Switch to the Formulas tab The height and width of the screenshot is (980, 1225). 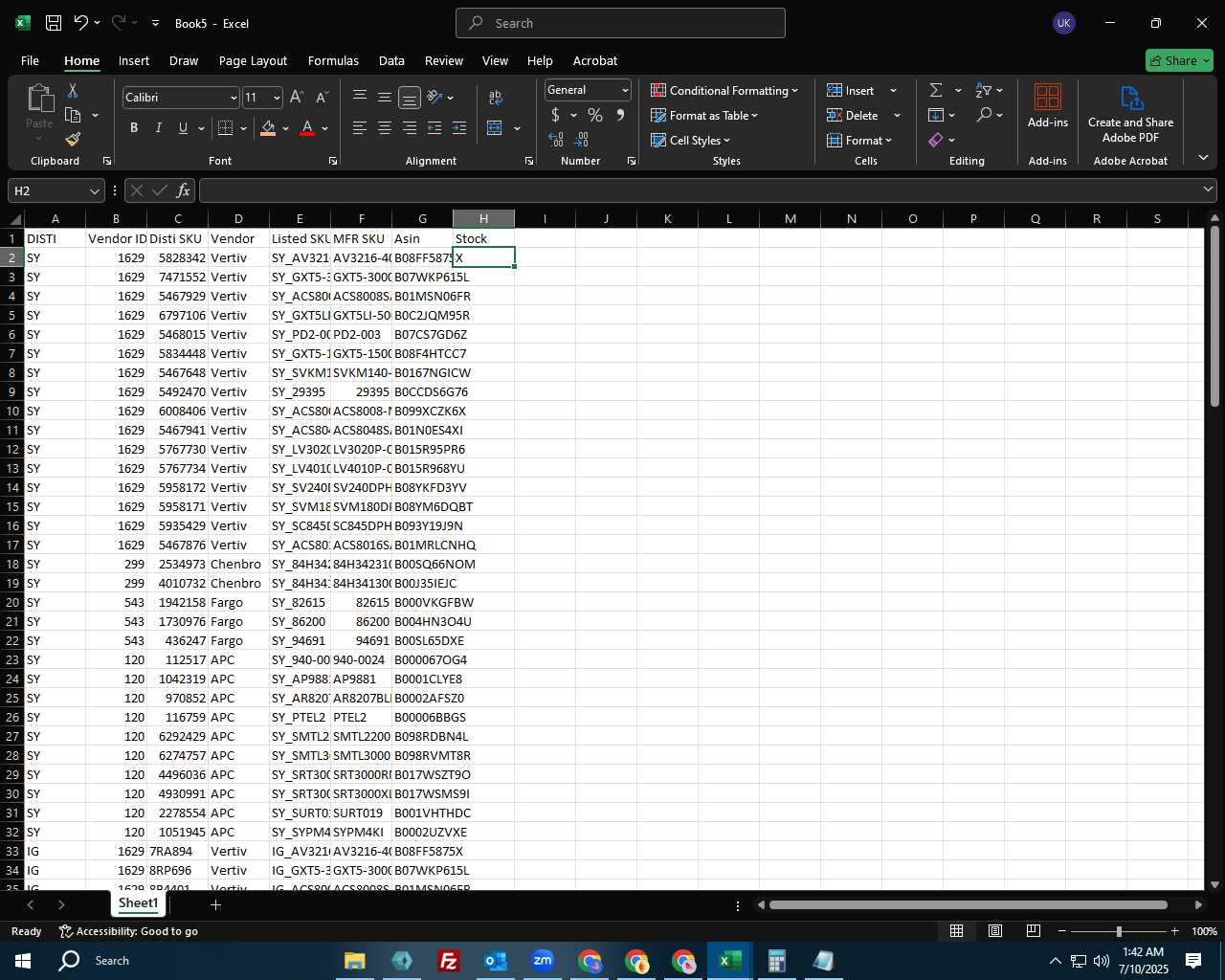point(333,60)
